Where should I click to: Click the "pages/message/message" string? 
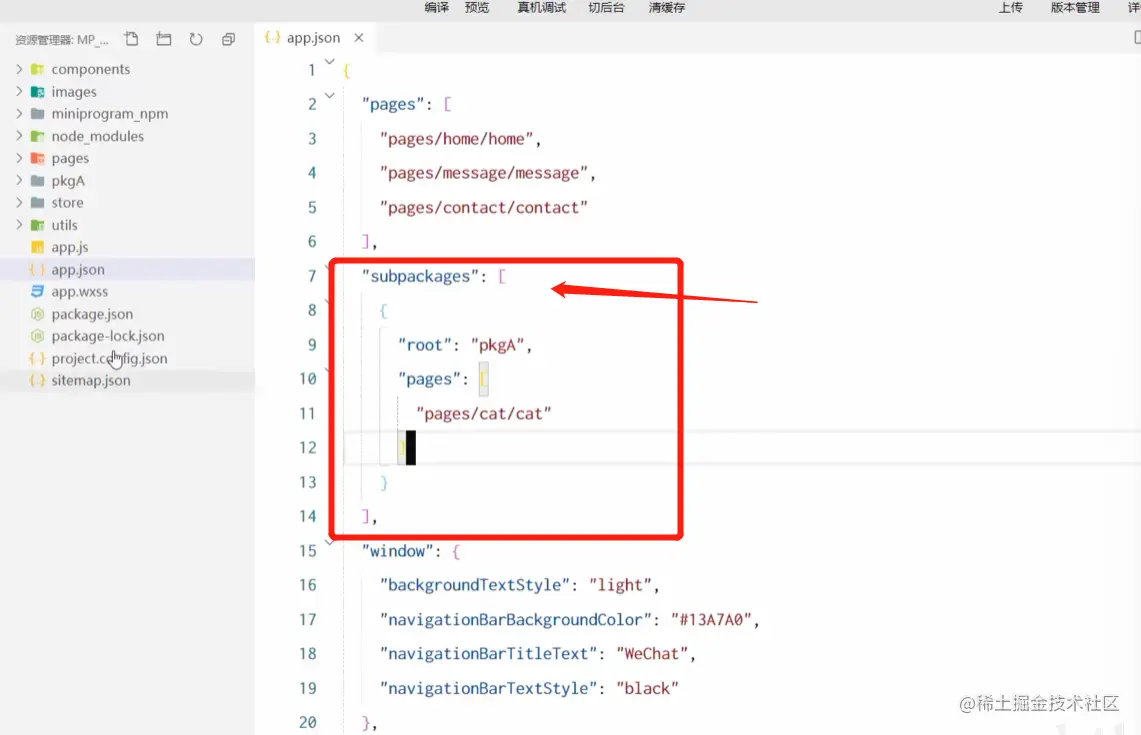[x=484, y=173]
